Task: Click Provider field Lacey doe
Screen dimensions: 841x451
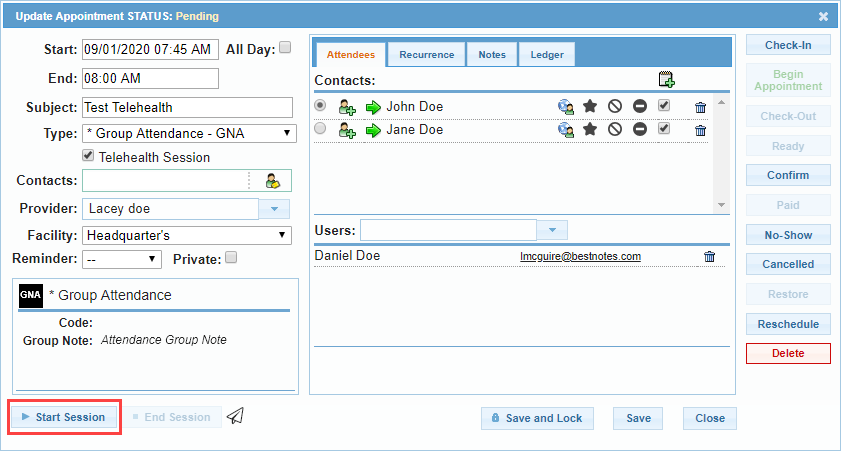Action: [x=171, y=209]
